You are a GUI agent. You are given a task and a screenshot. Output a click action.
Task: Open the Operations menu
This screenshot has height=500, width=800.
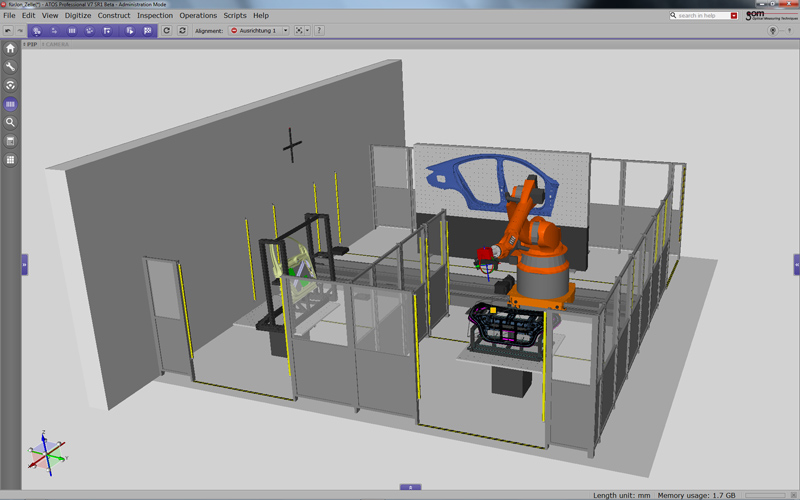coord(198,16)
